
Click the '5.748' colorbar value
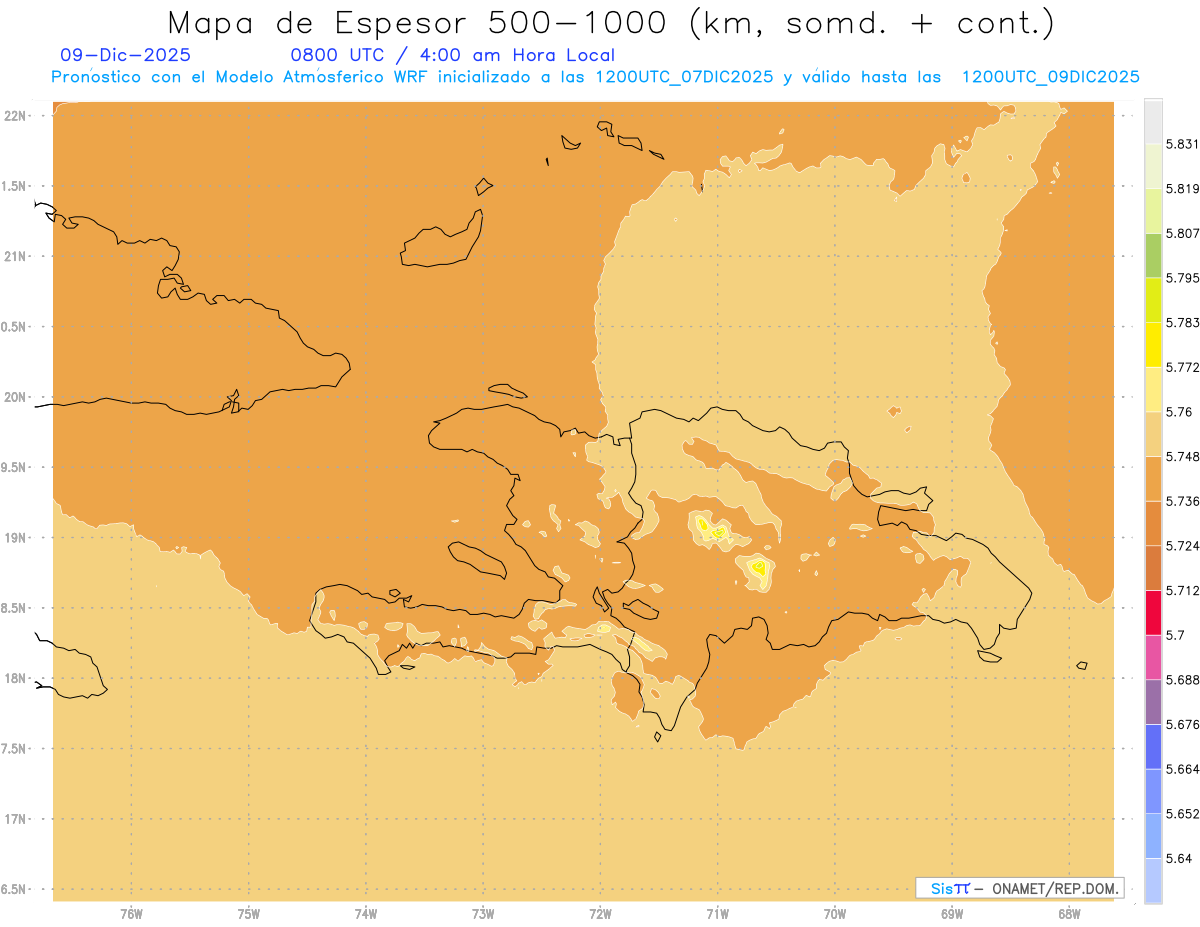pos(1182,457)
